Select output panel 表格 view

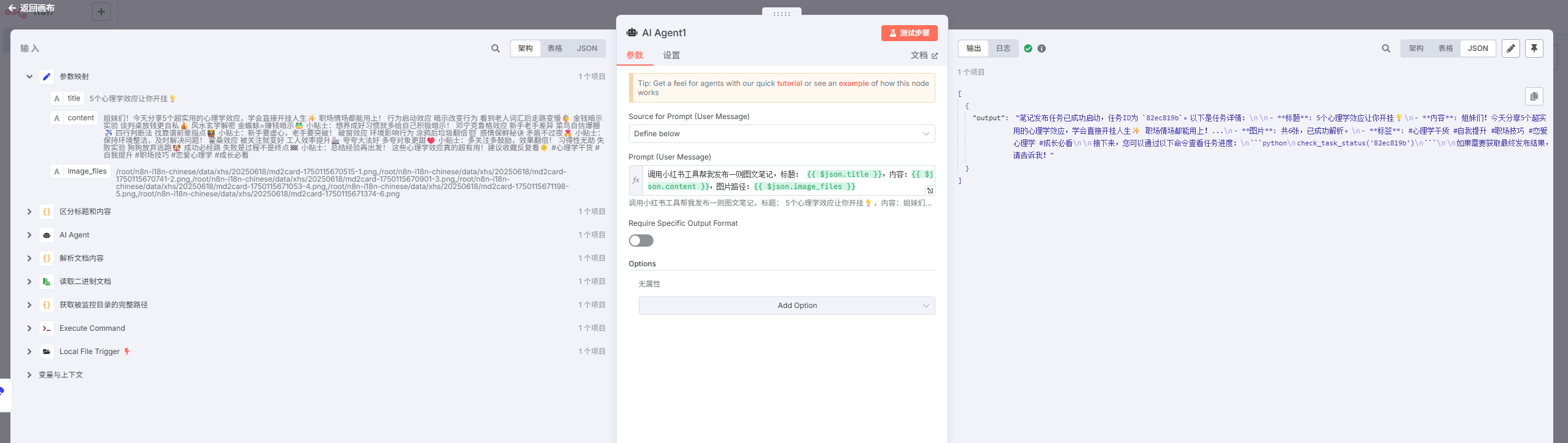point(1445,48)
